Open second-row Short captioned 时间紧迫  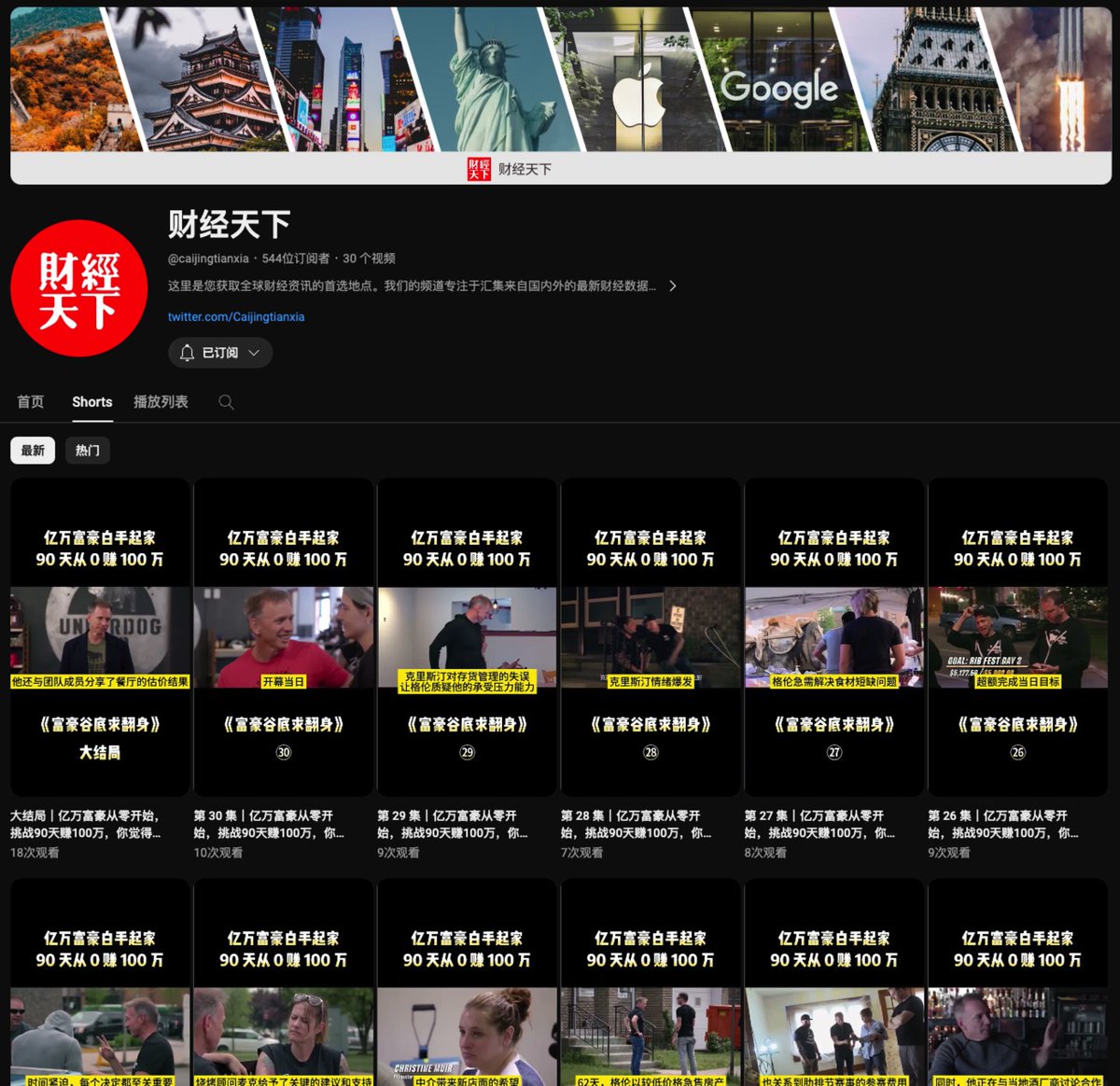[x=100, y=982]
